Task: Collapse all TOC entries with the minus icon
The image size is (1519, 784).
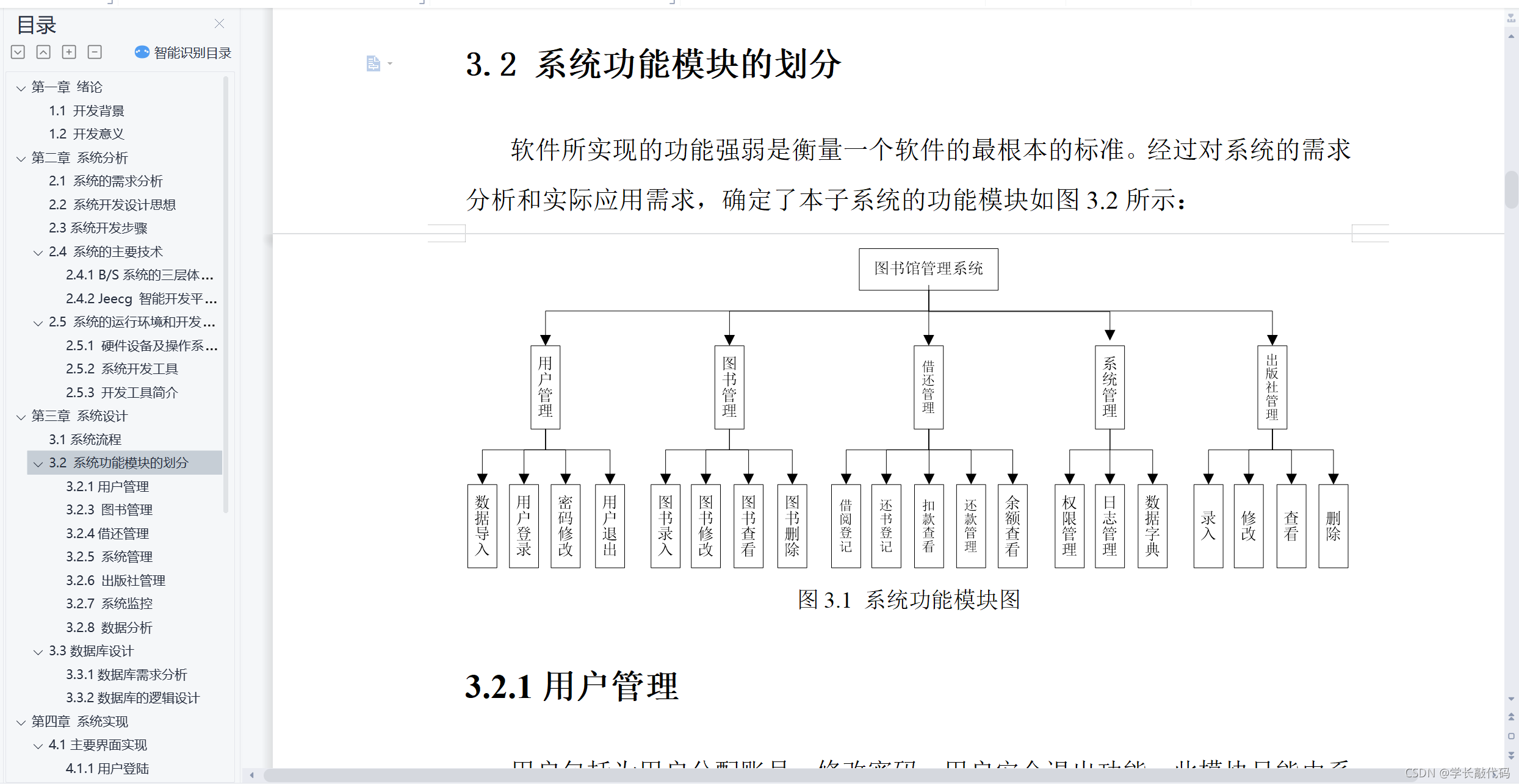Action: click(94, 52)
